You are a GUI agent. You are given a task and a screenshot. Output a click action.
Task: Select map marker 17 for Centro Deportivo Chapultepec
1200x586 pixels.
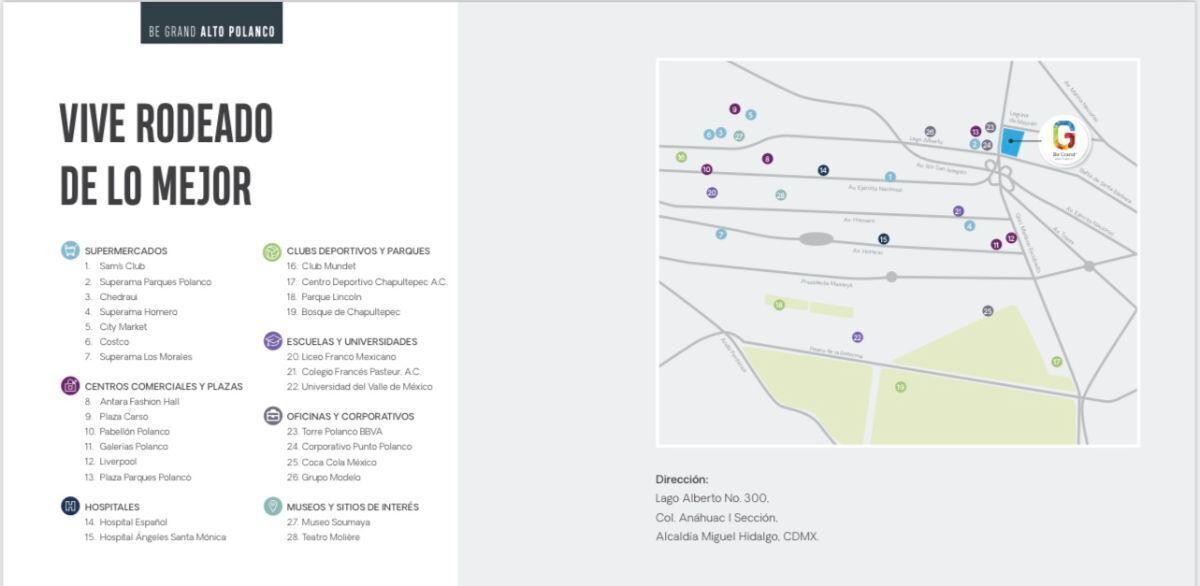[1056, 362]
